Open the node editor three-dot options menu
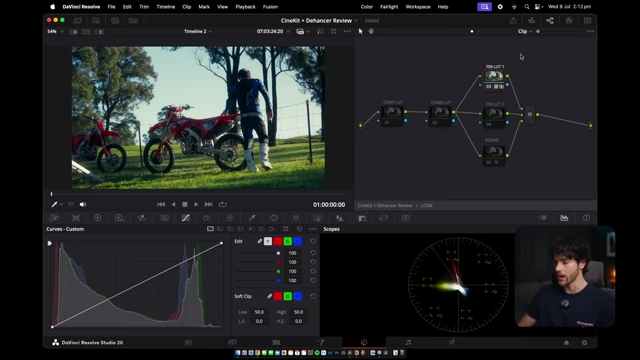 click(x=590, y=31)
